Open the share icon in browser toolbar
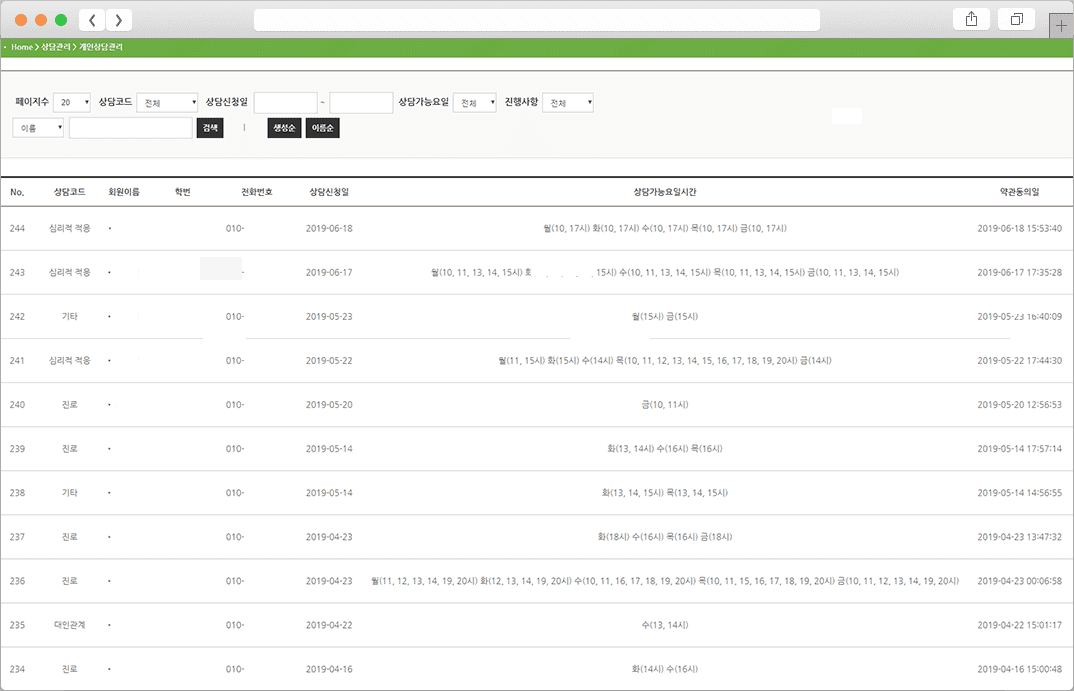The width and height of the screenshot is (1074, 691). click(x=971, y=19)
